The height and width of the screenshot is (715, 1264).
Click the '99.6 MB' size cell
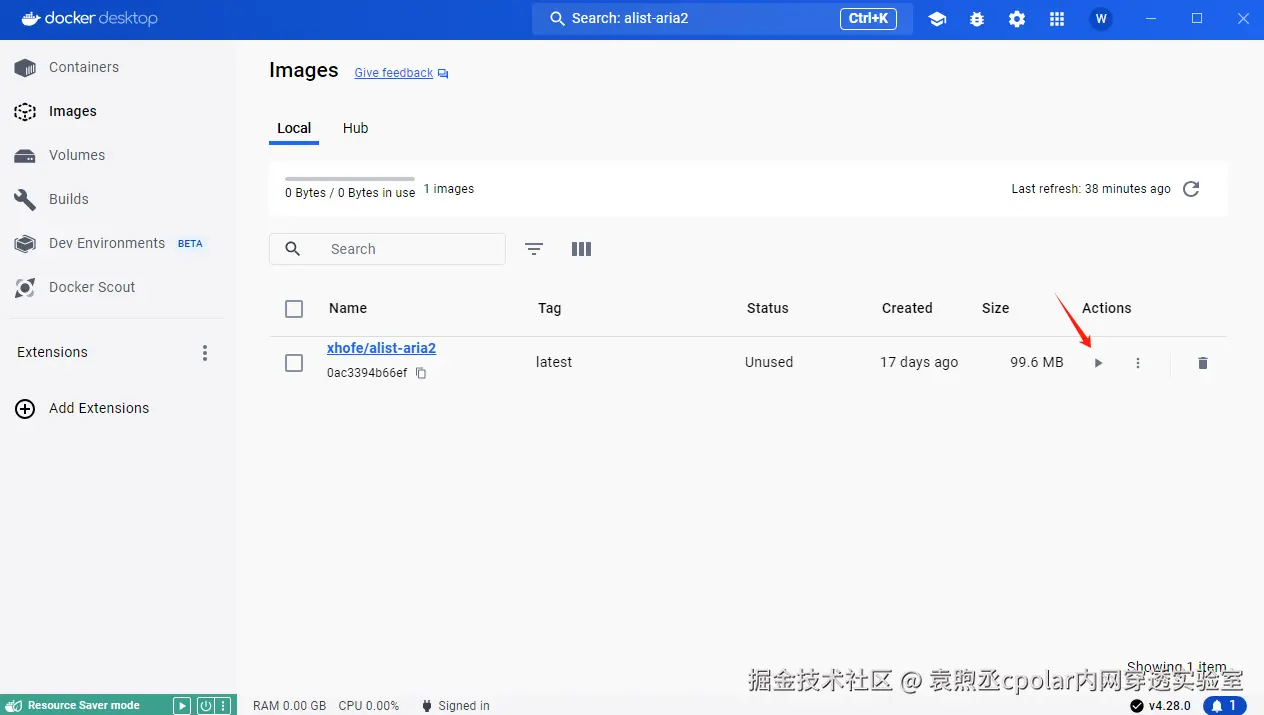click(x=1037, y=362)
